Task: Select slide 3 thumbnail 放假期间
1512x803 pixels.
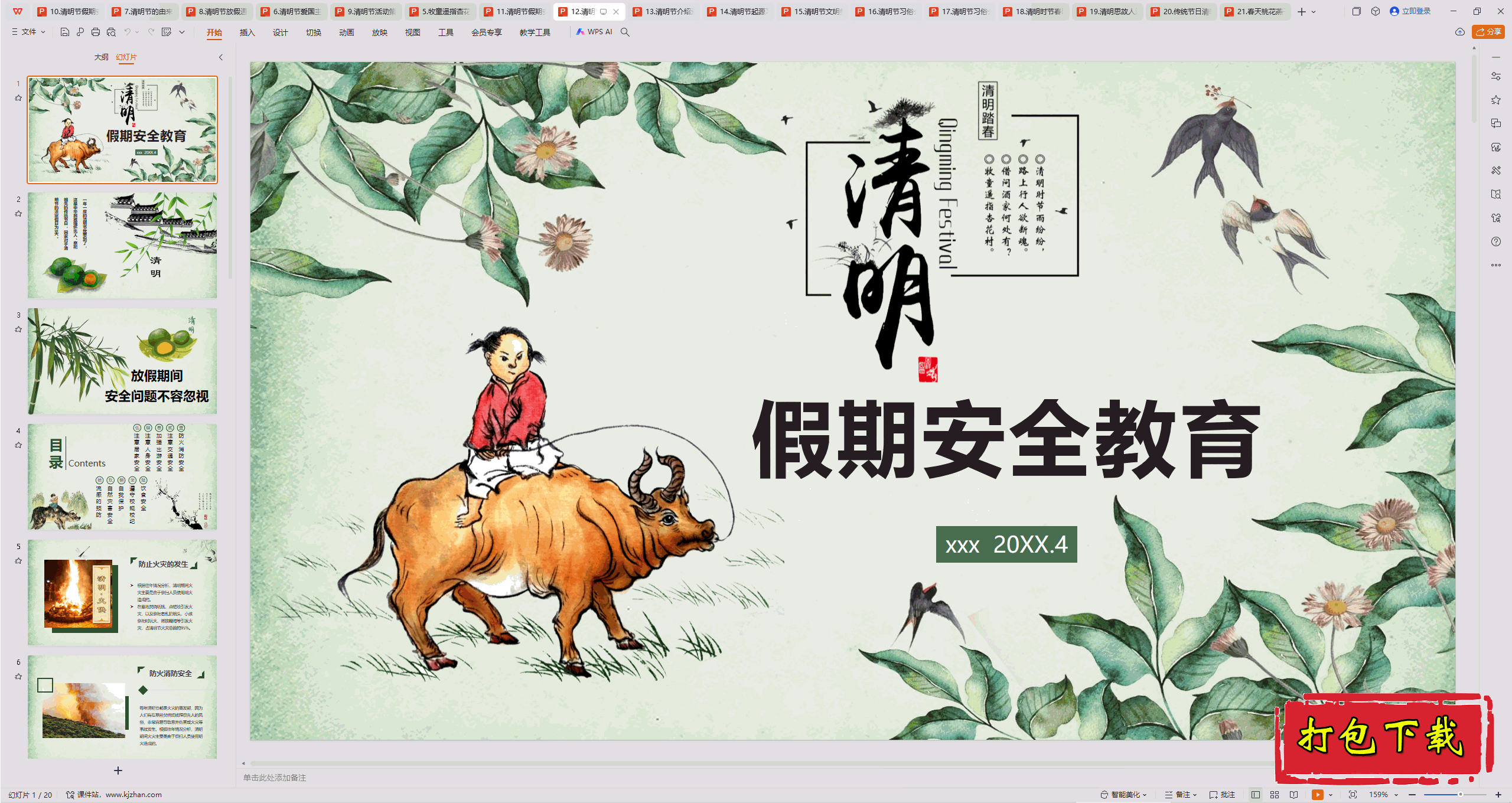Action: 122,361
